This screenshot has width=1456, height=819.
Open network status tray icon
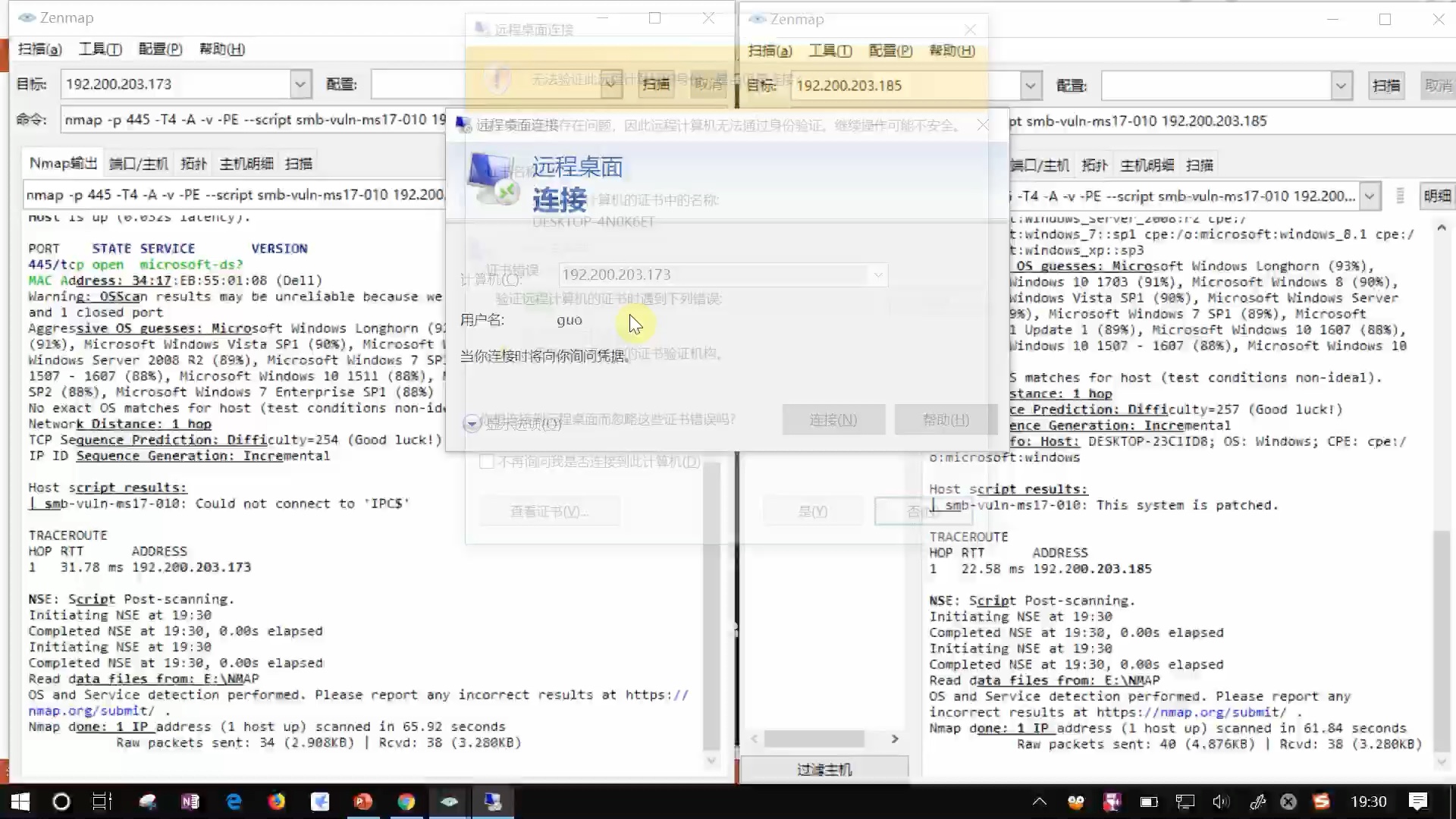[1185, 802]
